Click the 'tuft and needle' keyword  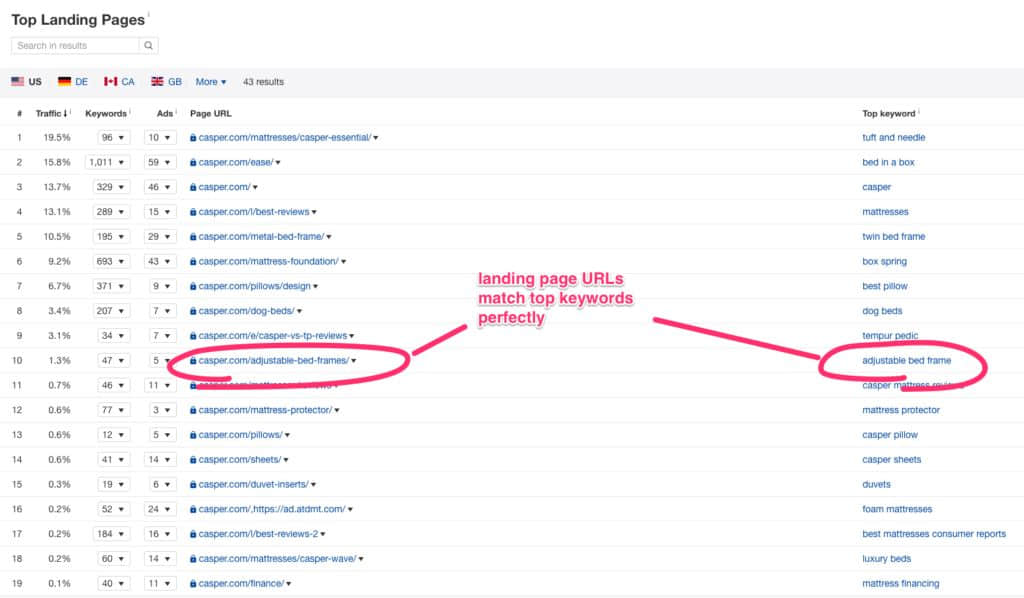pos(893,138)
